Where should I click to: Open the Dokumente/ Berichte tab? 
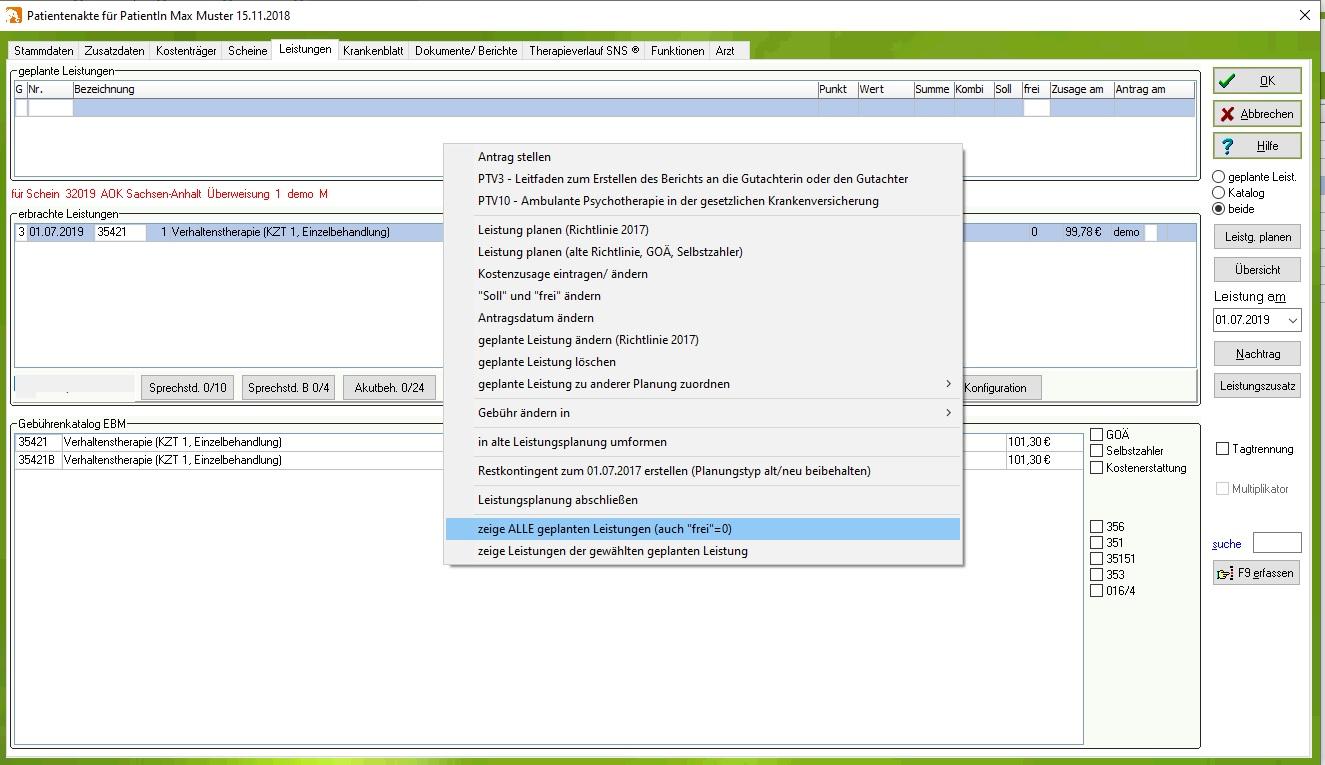[466, 51]
